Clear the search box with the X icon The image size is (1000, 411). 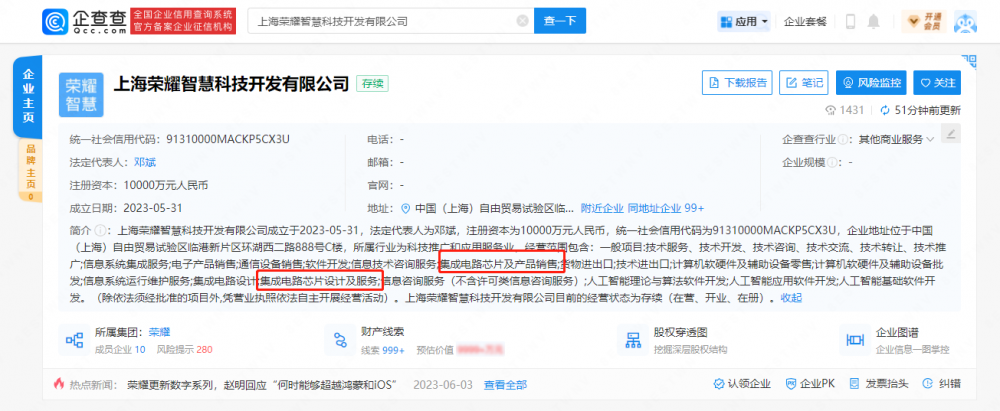(522, 21)
